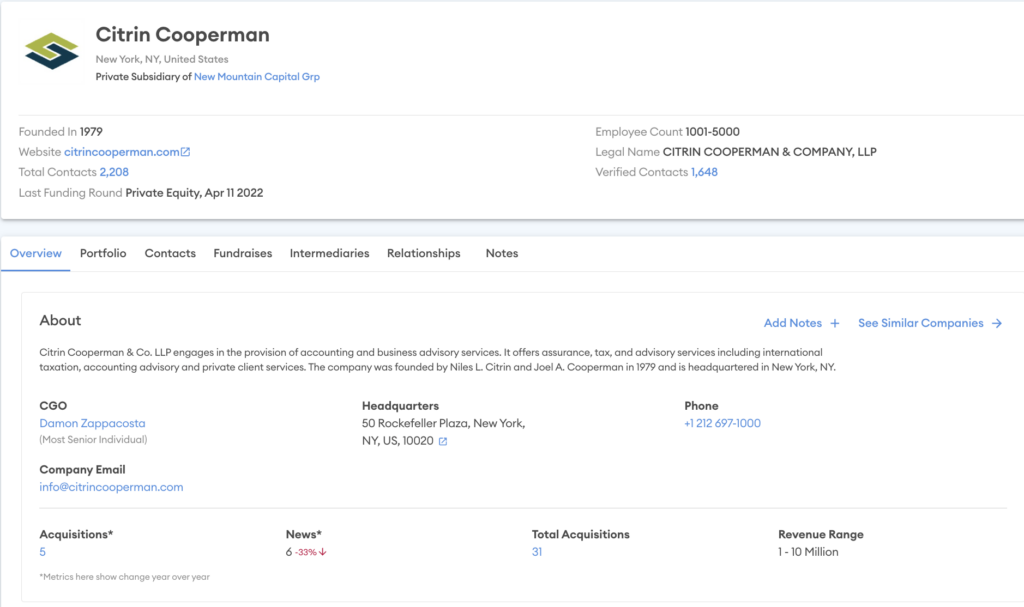
Task: Open Damon Zappacosta's profile link
Action: pos(92,423)
